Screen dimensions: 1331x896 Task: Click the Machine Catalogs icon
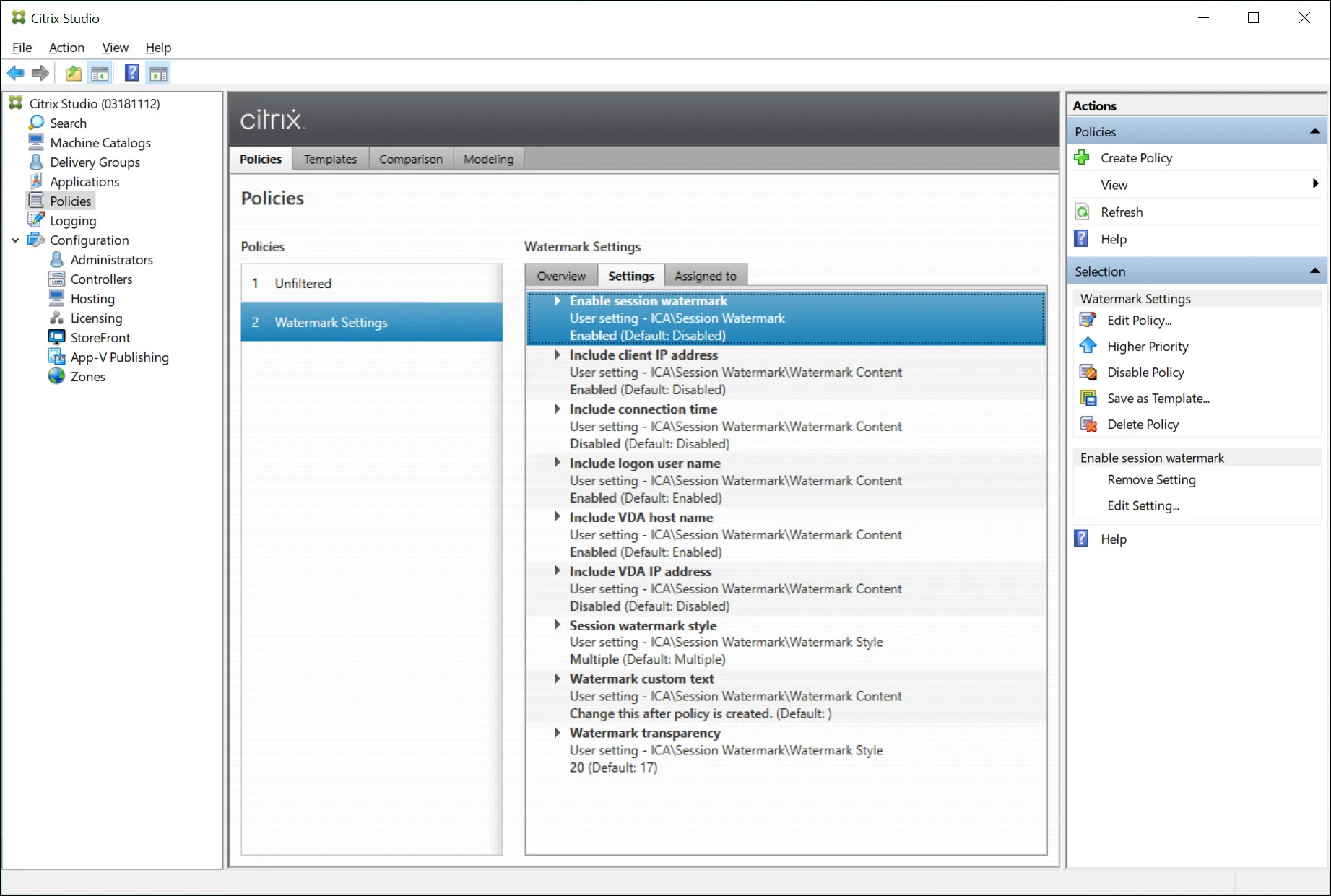[36, 142]
